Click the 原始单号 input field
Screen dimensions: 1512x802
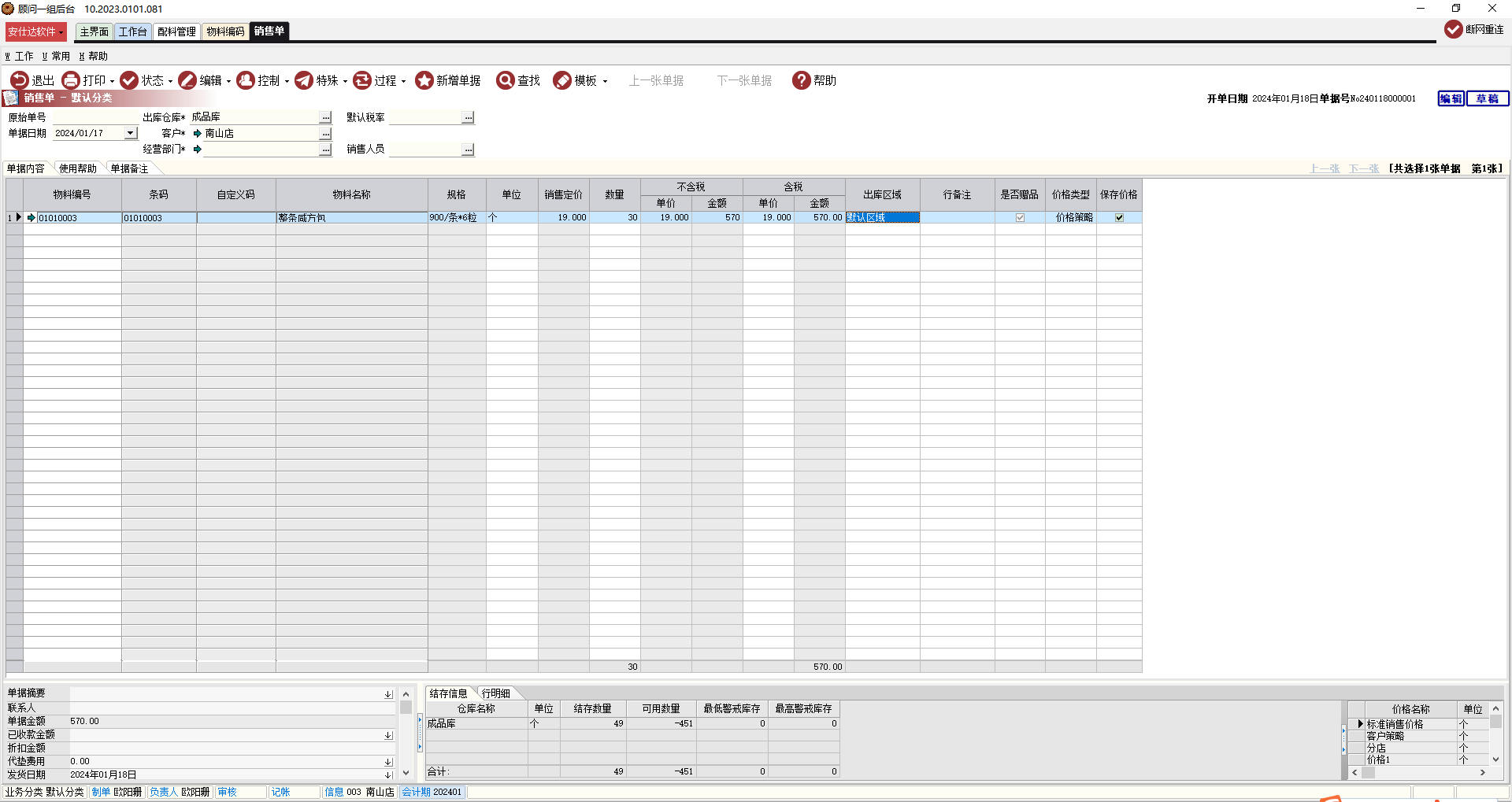pyautogui.click(x=94, y=117)
